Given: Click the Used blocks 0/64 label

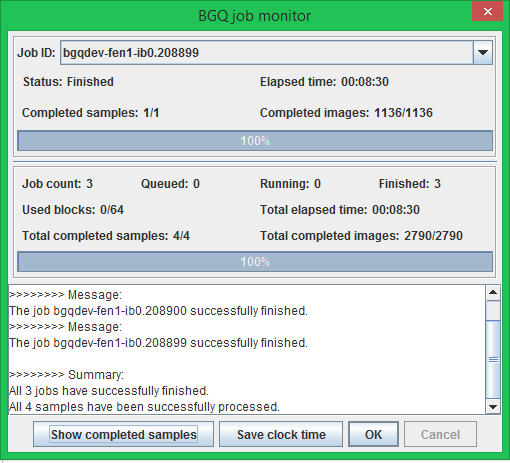Looking at the screenshot, I should pyautogui.click(x=73, y=210).
